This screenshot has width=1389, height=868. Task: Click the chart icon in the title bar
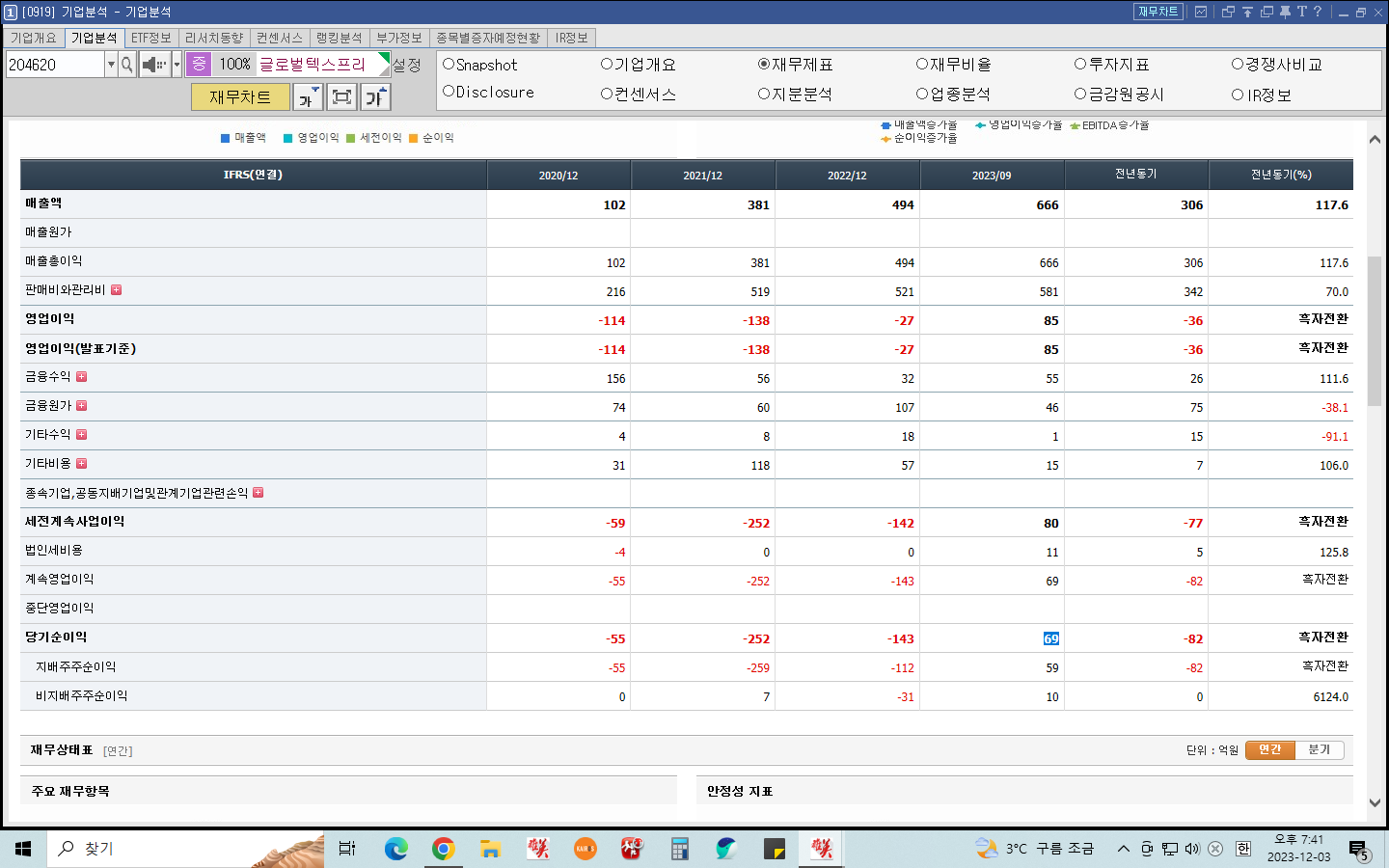point(1201,12)
